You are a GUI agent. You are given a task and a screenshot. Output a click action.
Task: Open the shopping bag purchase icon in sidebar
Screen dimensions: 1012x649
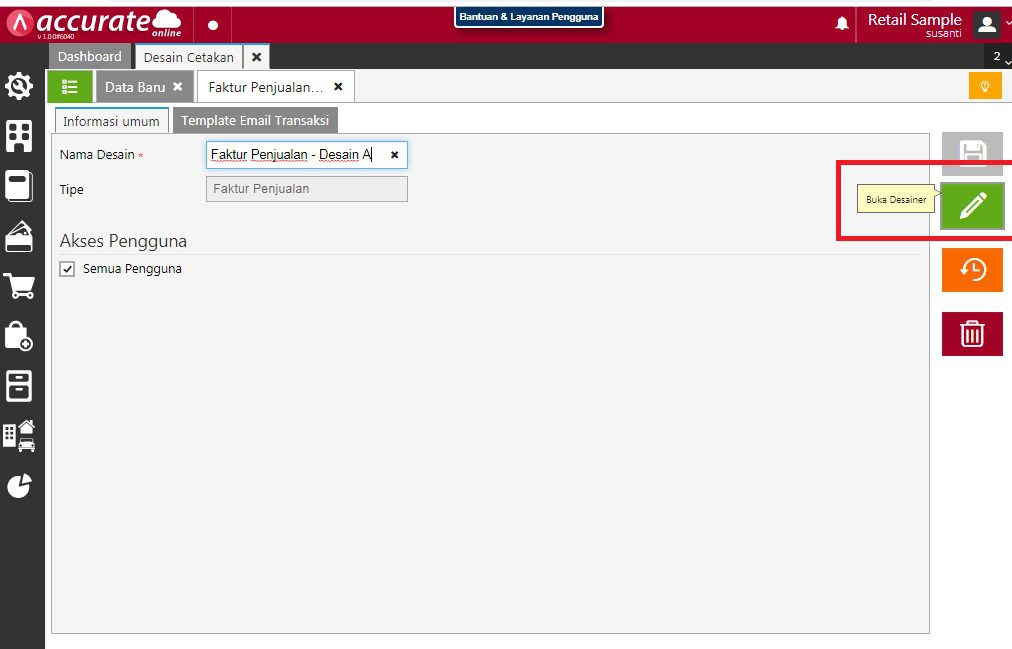[19, 337]
